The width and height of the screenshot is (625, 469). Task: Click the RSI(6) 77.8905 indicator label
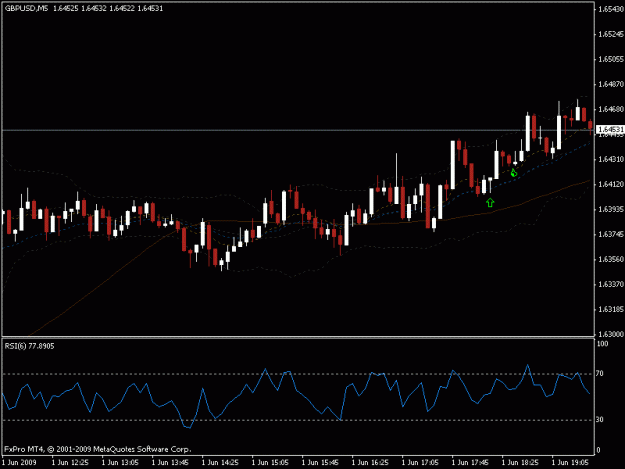29,346
